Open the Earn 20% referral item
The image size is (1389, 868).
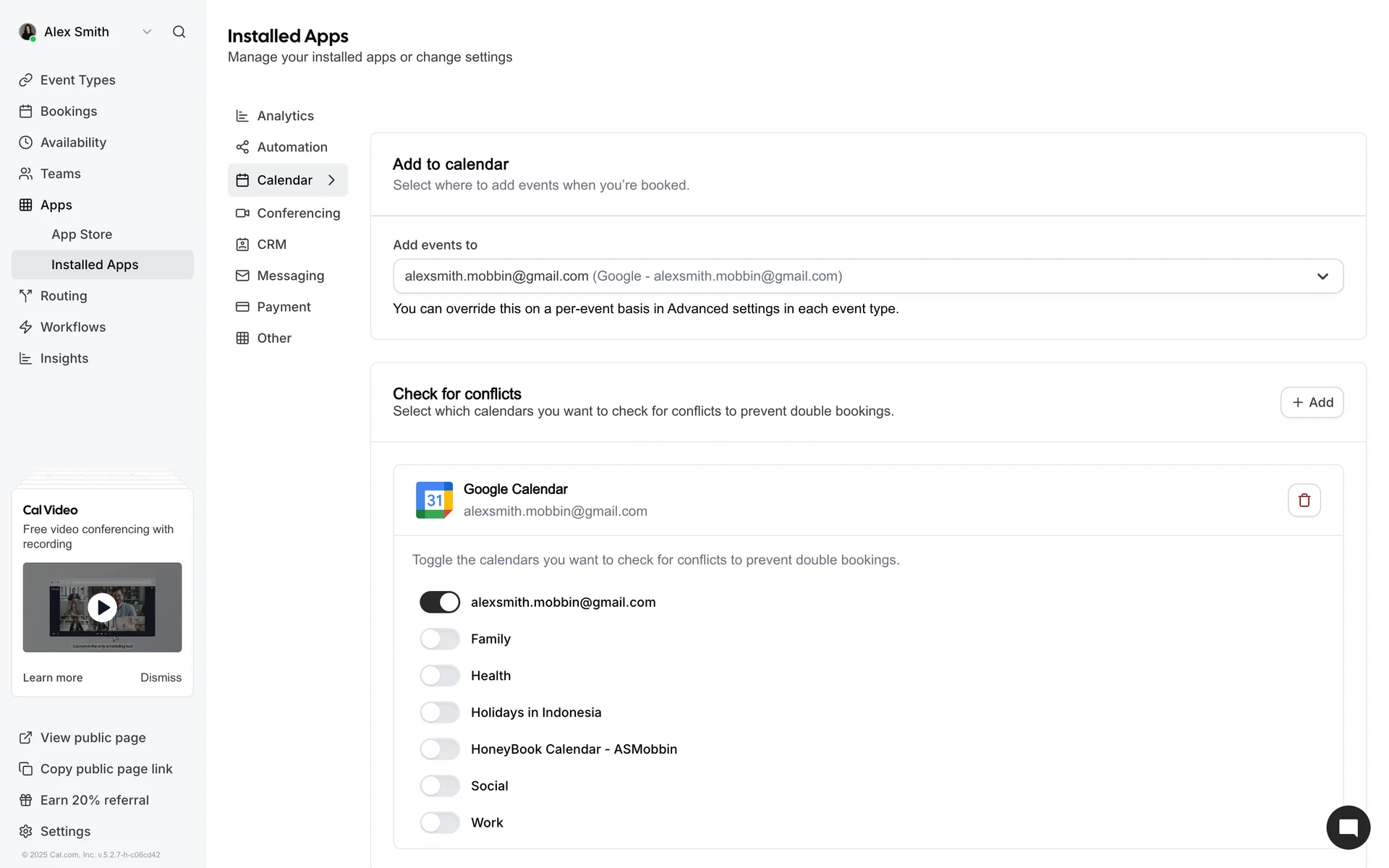tap(94, 800)
